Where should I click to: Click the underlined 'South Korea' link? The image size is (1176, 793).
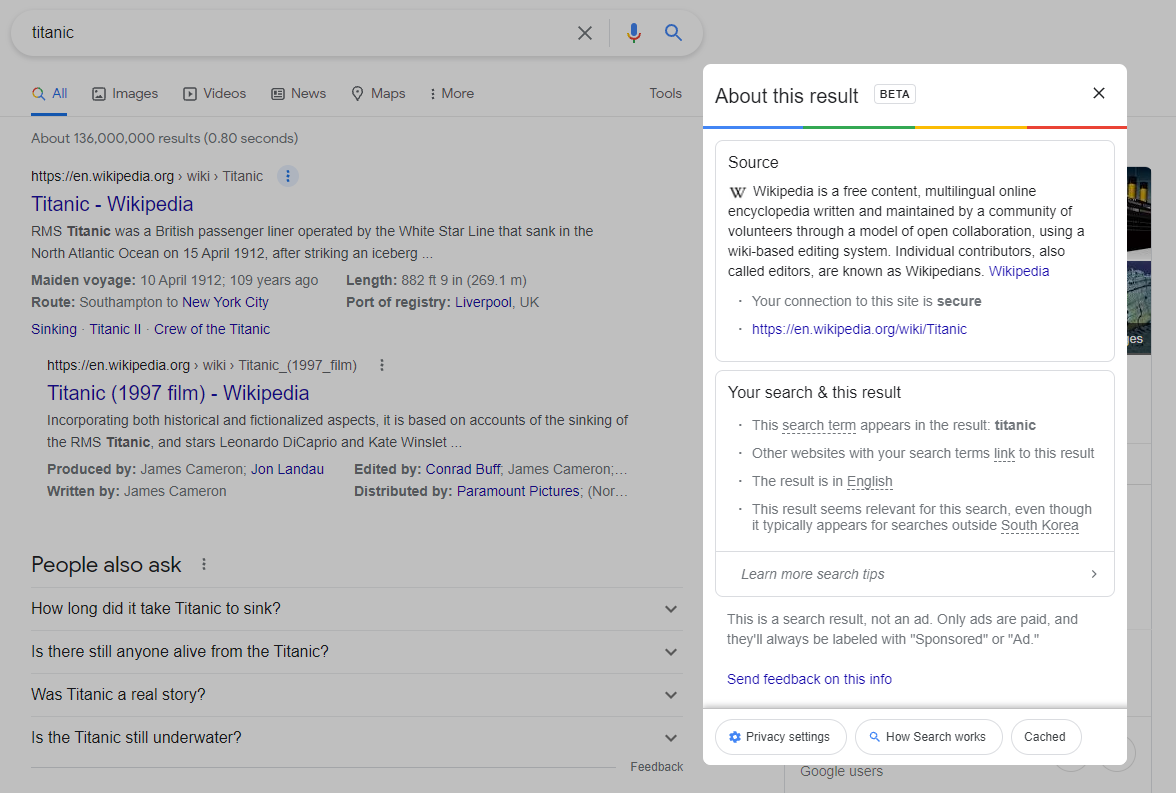pos(1040,526)
